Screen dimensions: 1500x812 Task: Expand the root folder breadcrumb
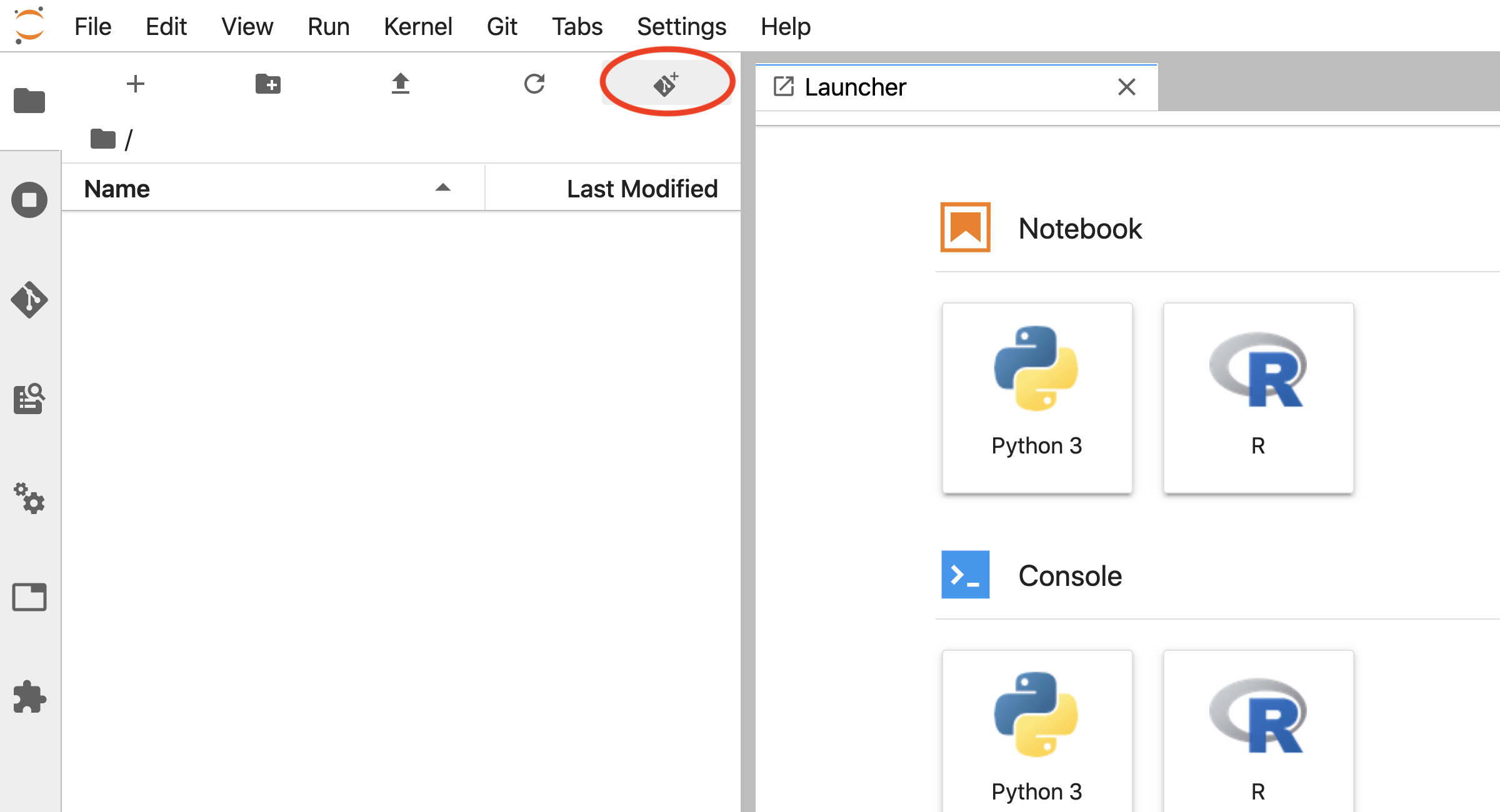(x=101, y=139)
